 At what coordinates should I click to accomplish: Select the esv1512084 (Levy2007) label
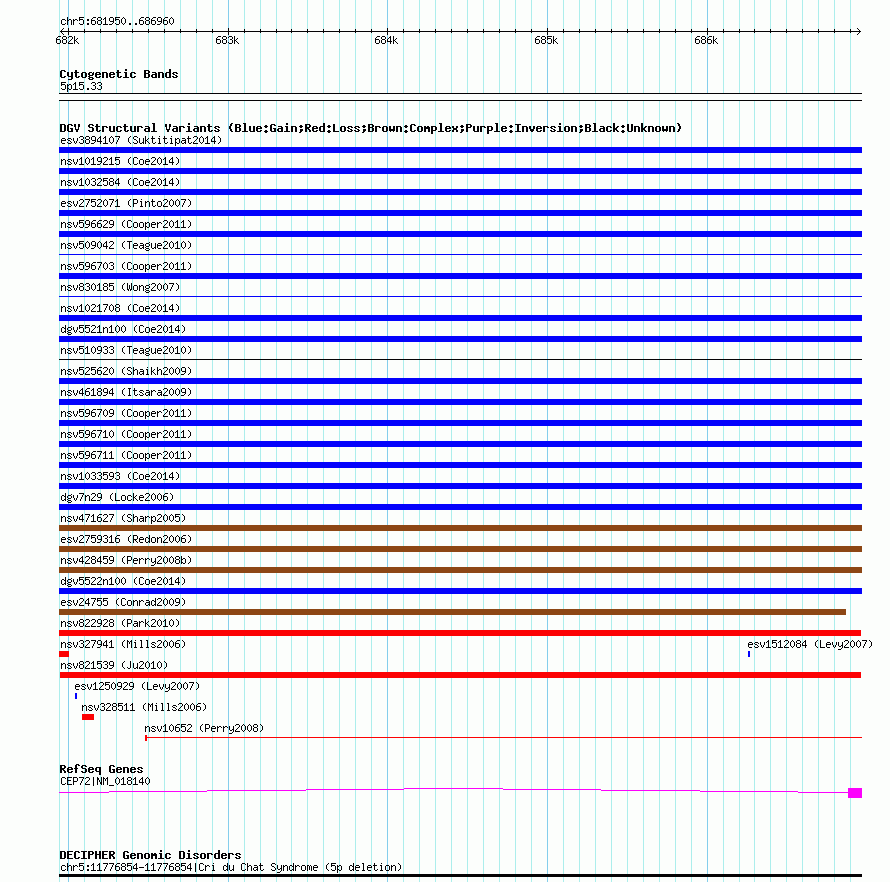810,644
